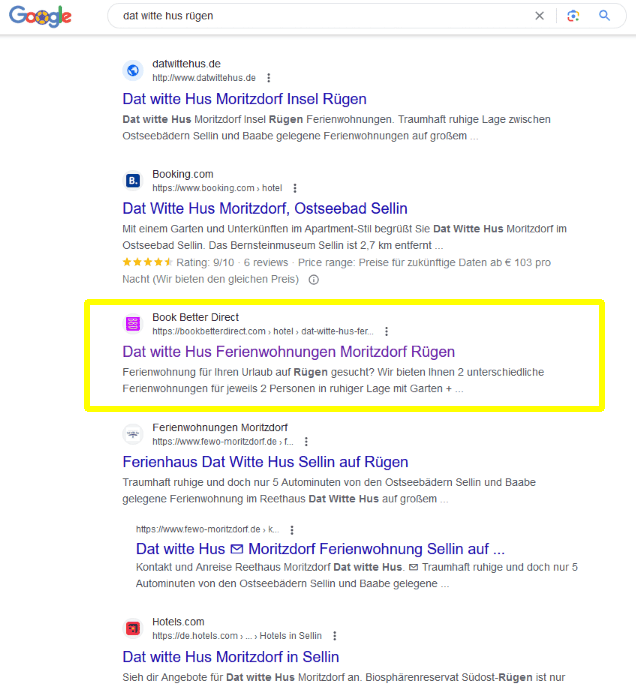The width and height of the screenshot is (636, 686).
Task: Click the magnifying glass search button
Action: pyautogui.click(x=605, y=16)
